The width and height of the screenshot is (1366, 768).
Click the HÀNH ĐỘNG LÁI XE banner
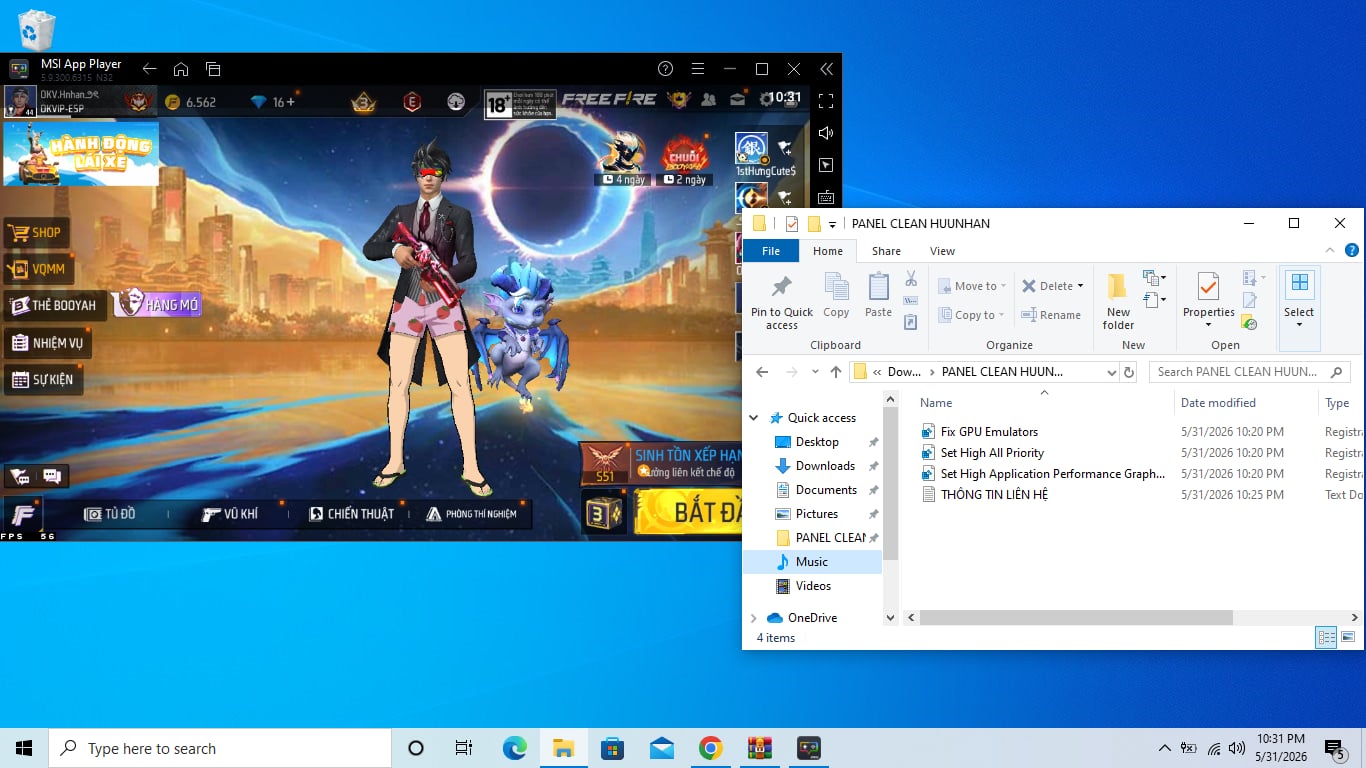tap(81, 154)
